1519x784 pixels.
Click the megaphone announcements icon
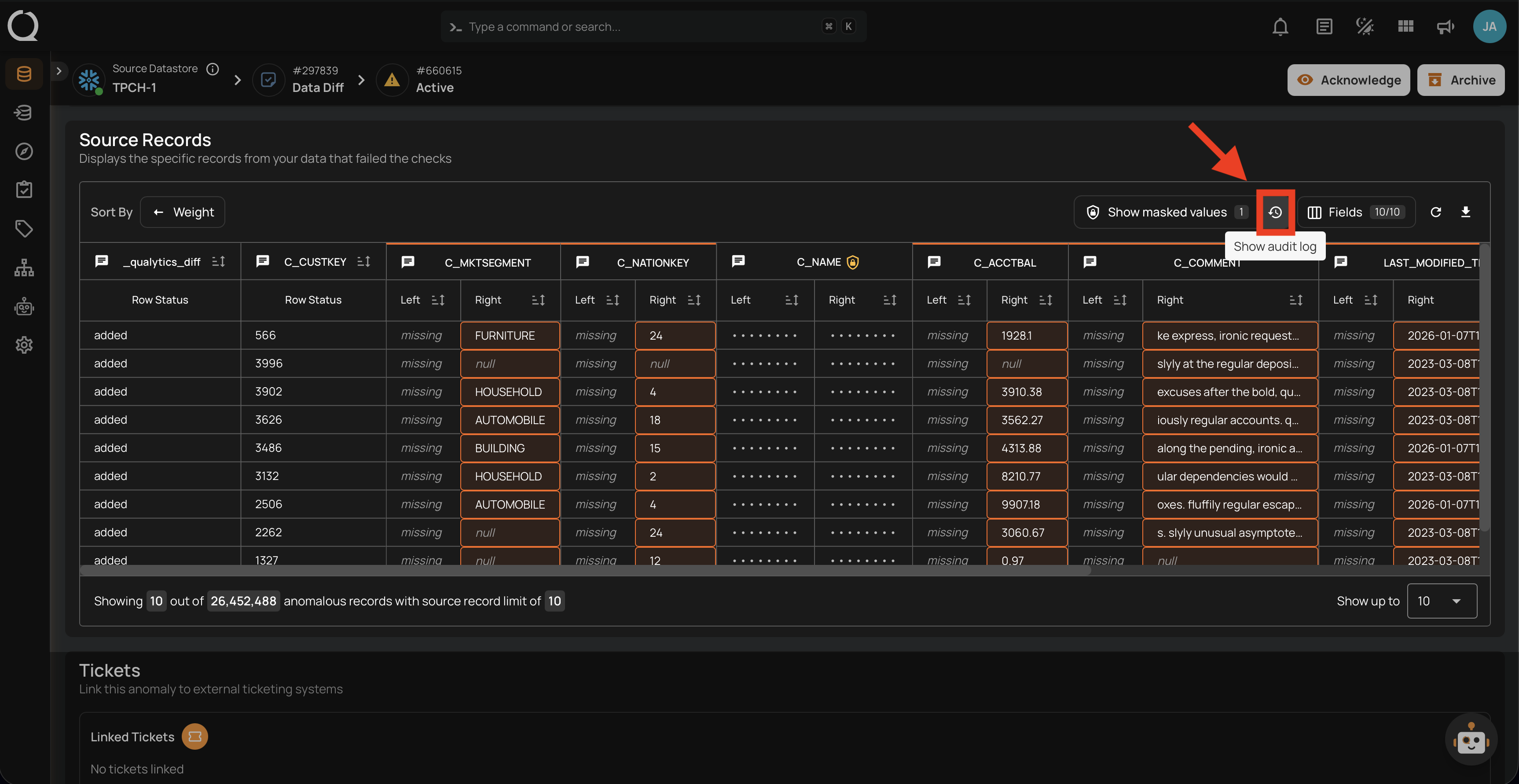tap(1445, 26)
